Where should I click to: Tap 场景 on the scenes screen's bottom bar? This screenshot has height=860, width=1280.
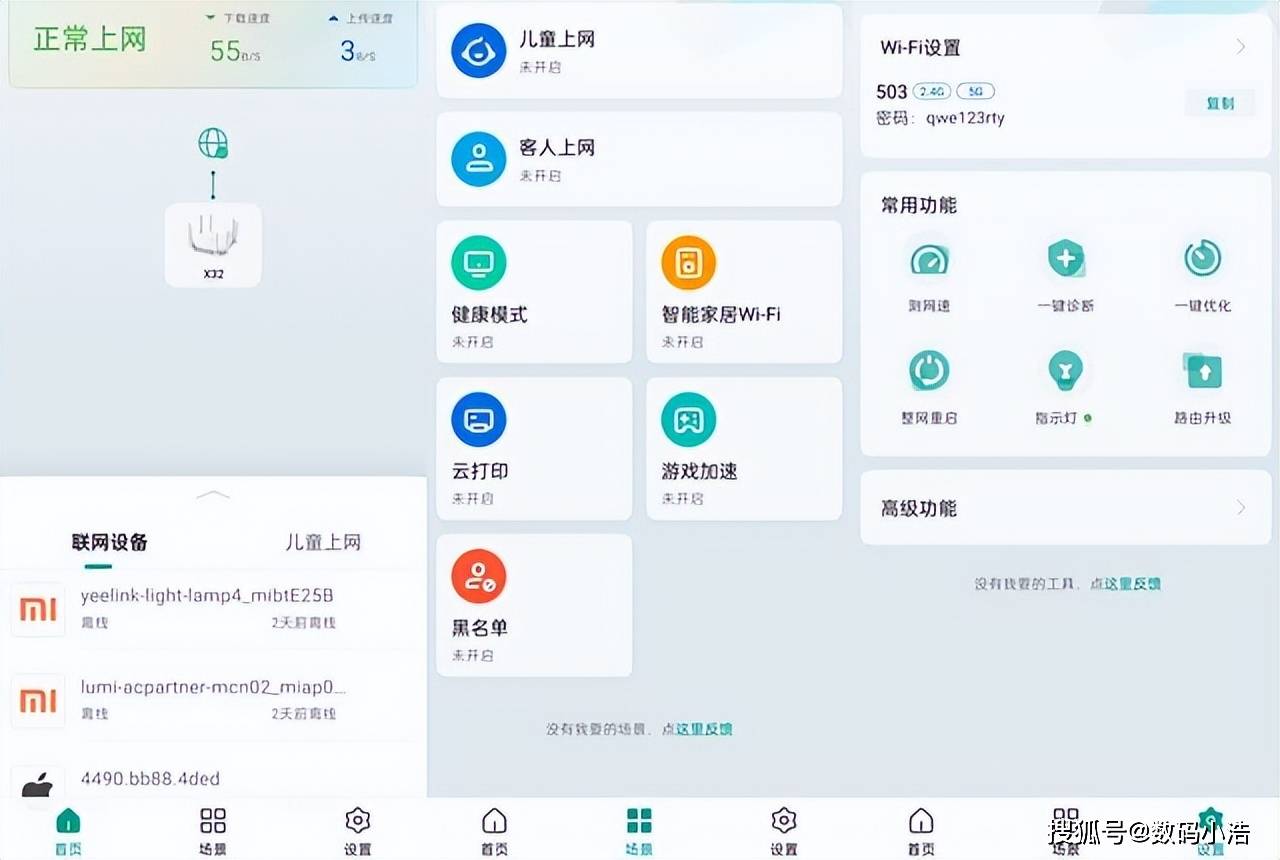pos(639,832)
